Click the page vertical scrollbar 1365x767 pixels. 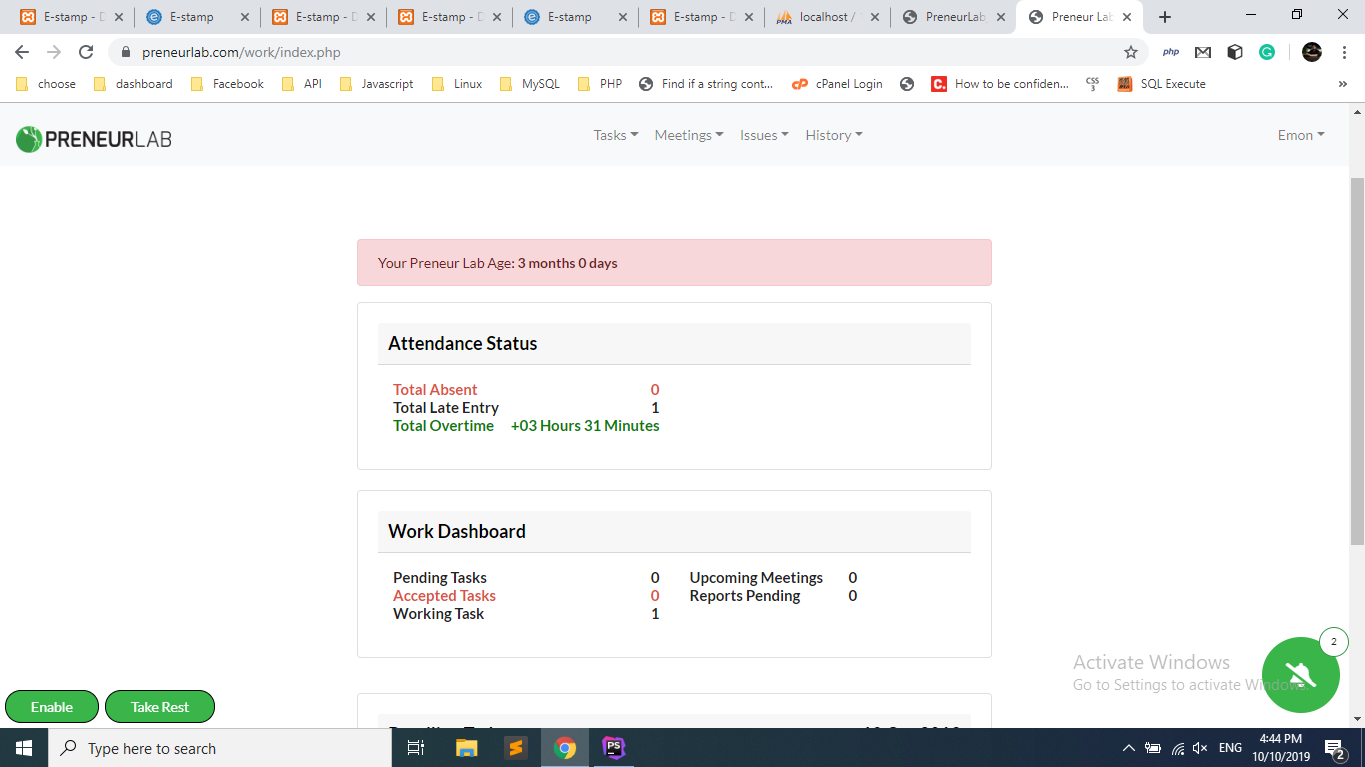point(1357,360)
